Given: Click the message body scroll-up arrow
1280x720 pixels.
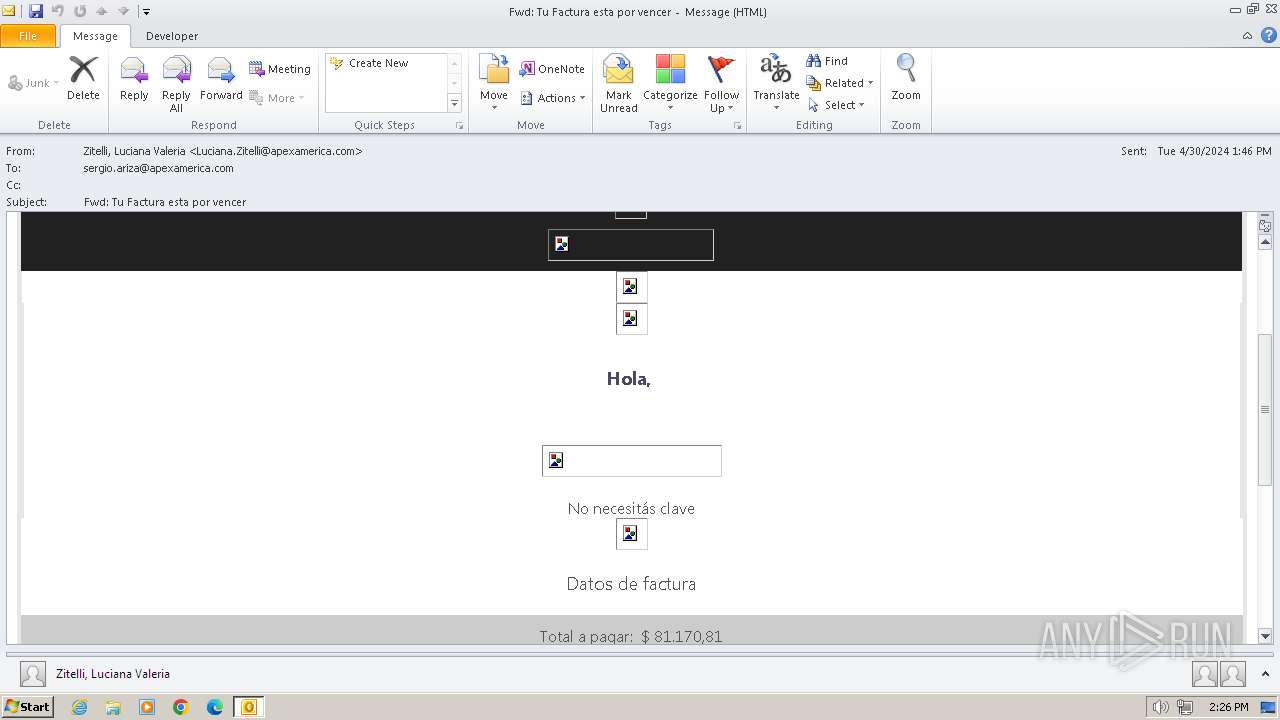Looking at the screenshot, I should point(1265,242).
